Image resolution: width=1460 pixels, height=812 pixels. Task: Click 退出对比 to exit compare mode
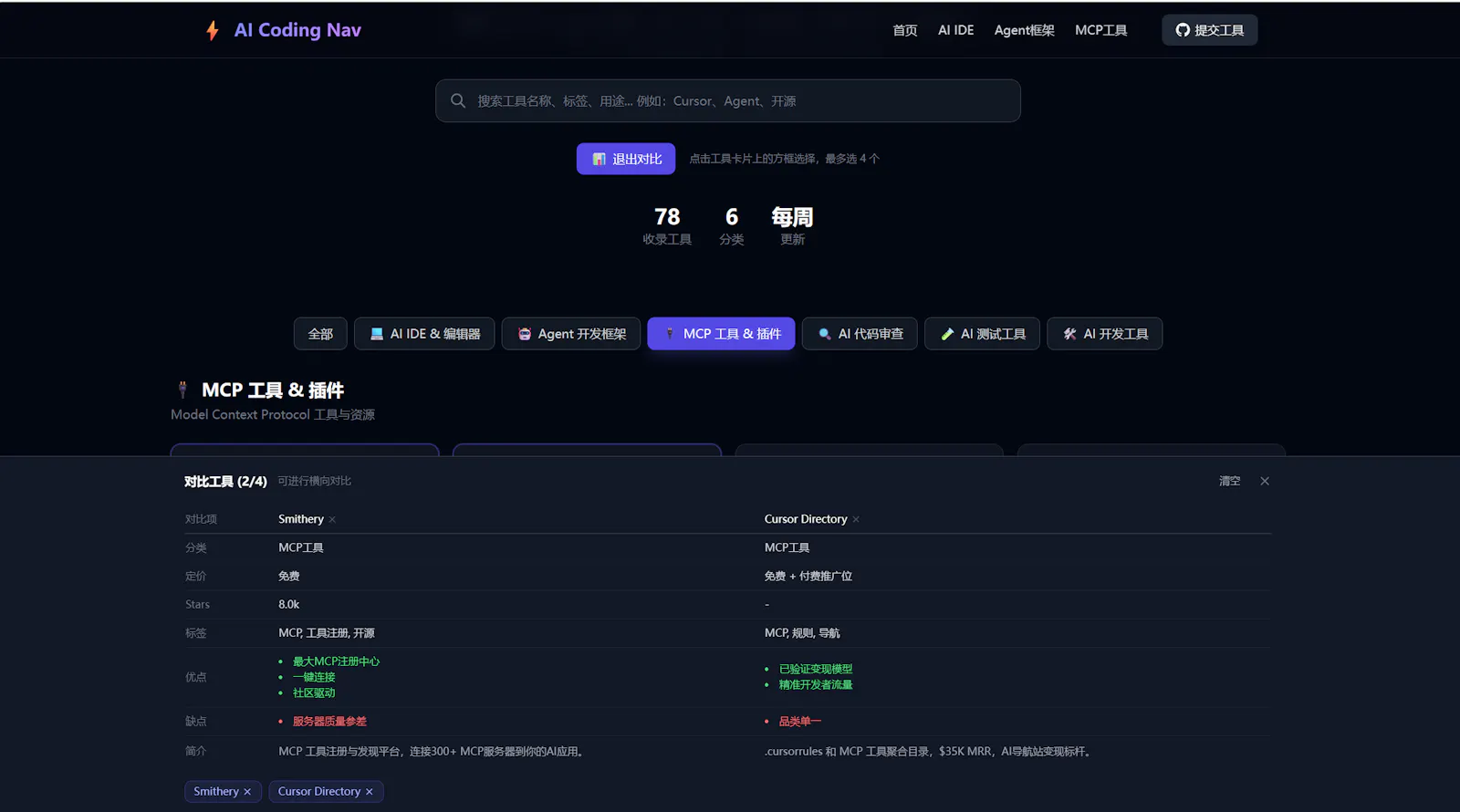(625, 159)
